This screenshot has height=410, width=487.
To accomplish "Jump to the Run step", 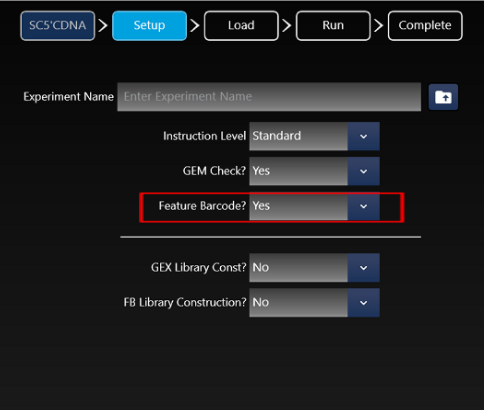I will click(333, 26).
